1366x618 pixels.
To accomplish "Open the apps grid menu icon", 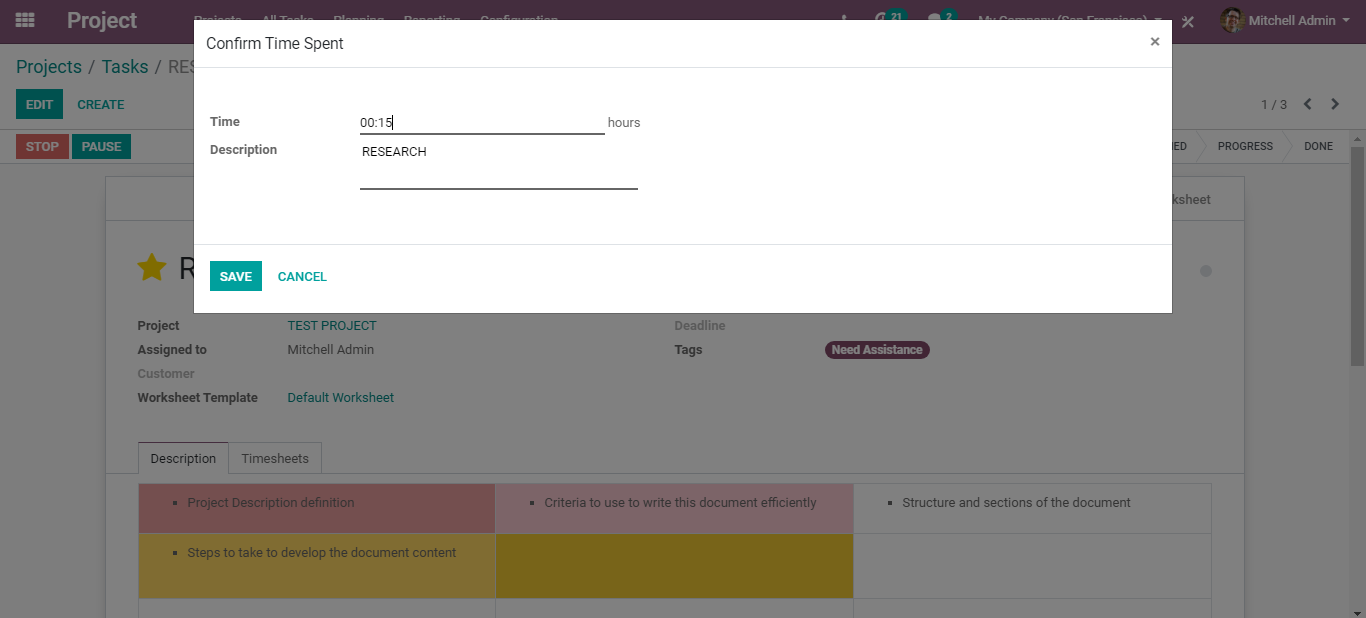I will pyautogui.click(x=25, y=20).
